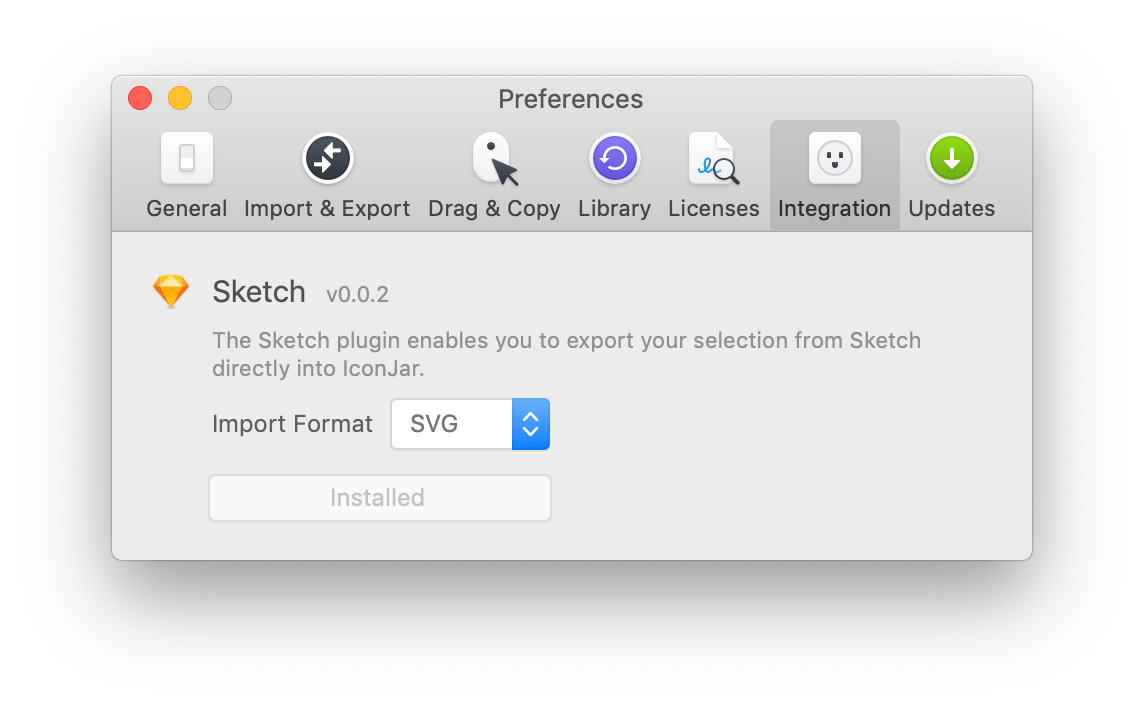Click the SVG format selector arrows
The width and height of the screenshot is (1144, 708).
point(531,423)
